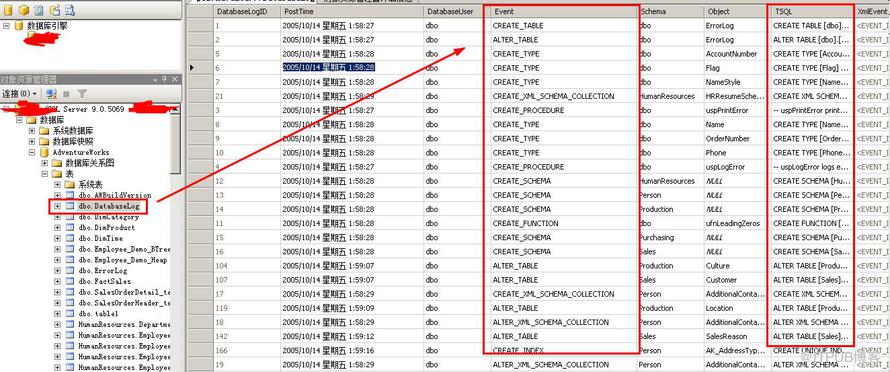Select the dbo.ErrorLog table icon
Image resolution: width=890 pixels, height=372 pixels.
tap(70, 271)
